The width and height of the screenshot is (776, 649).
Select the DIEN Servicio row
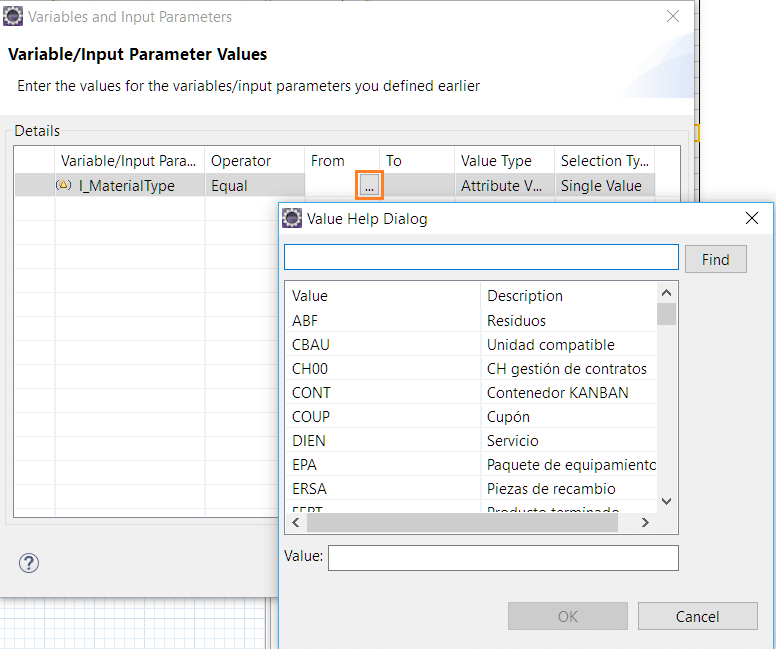pos(380,441)
